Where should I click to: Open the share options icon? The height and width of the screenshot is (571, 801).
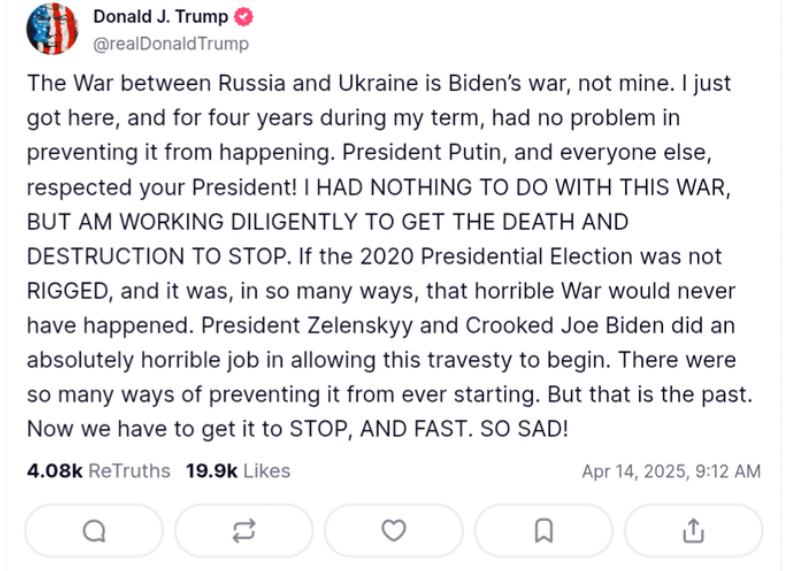tap(693, 531)
